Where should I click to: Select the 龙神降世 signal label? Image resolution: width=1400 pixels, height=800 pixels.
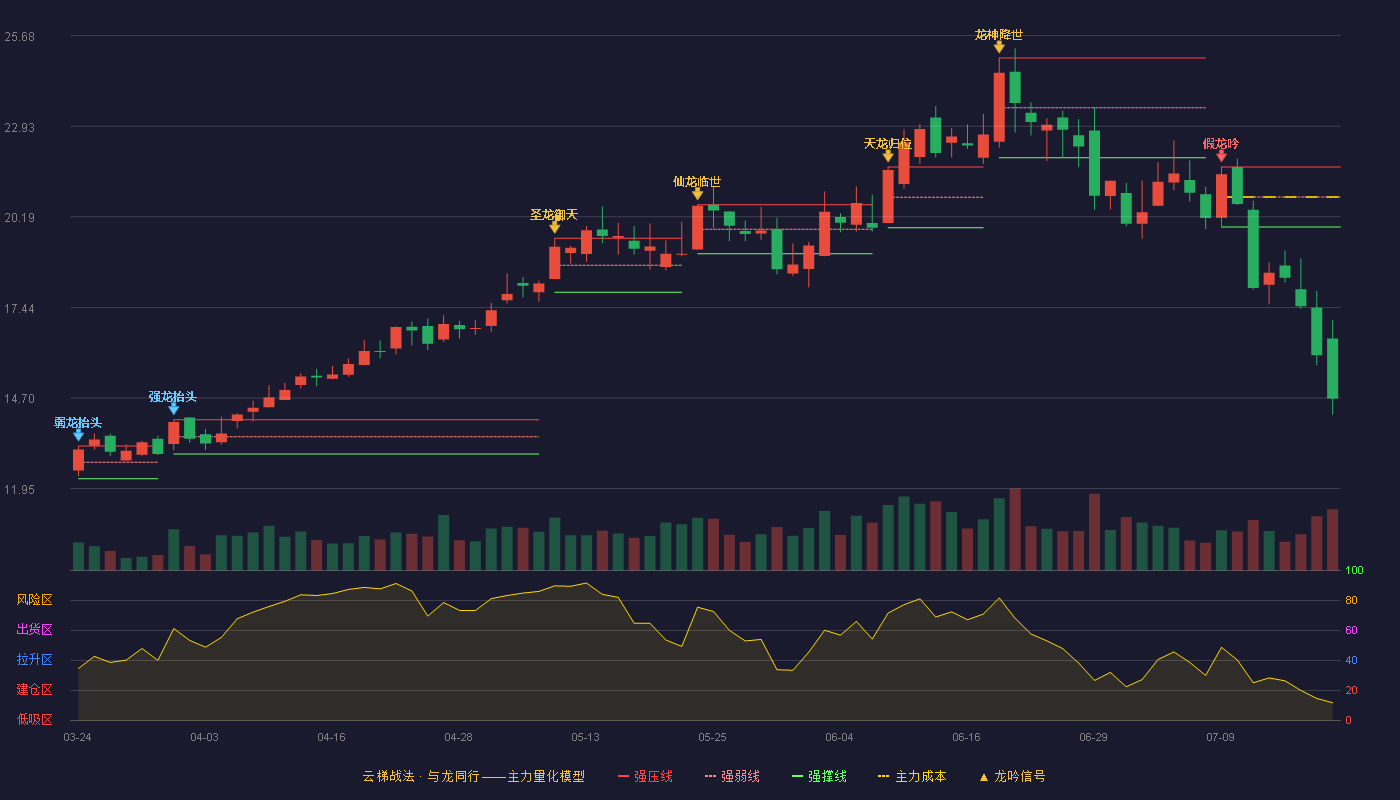coord(999,35)
